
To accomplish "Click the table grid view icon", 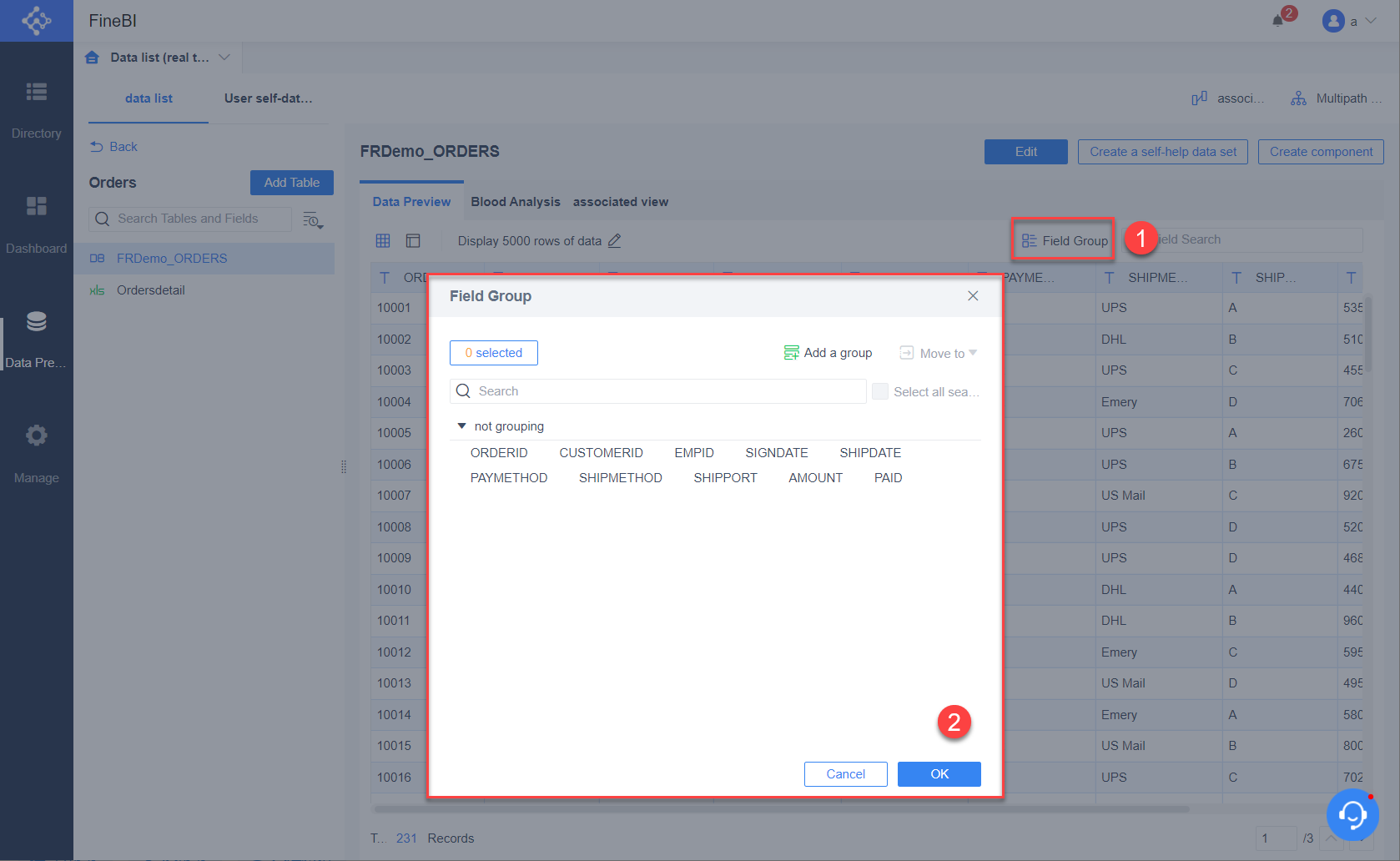I will click(x=383, y=240).
